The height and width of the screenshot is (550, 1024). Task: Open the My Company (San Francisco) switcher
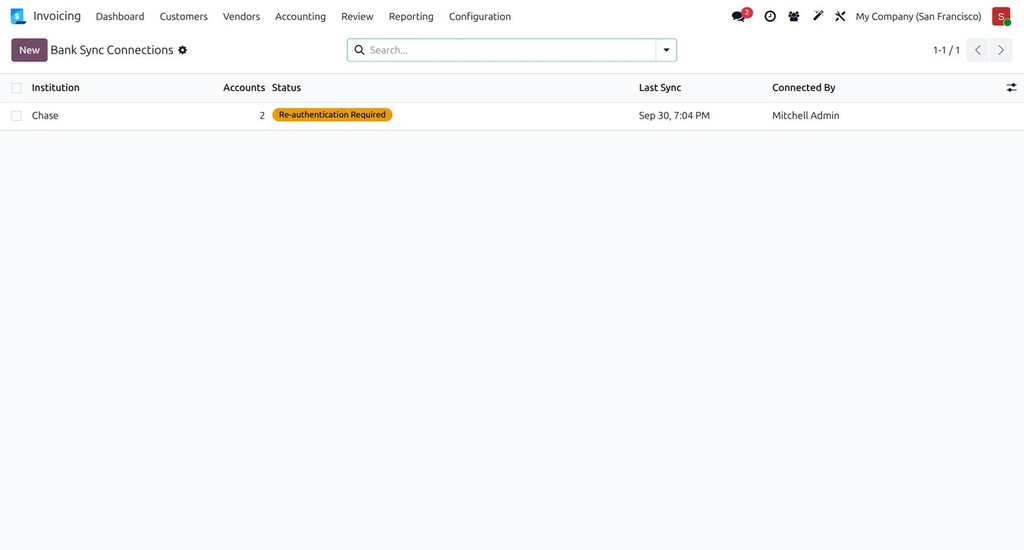click(918, 16)
